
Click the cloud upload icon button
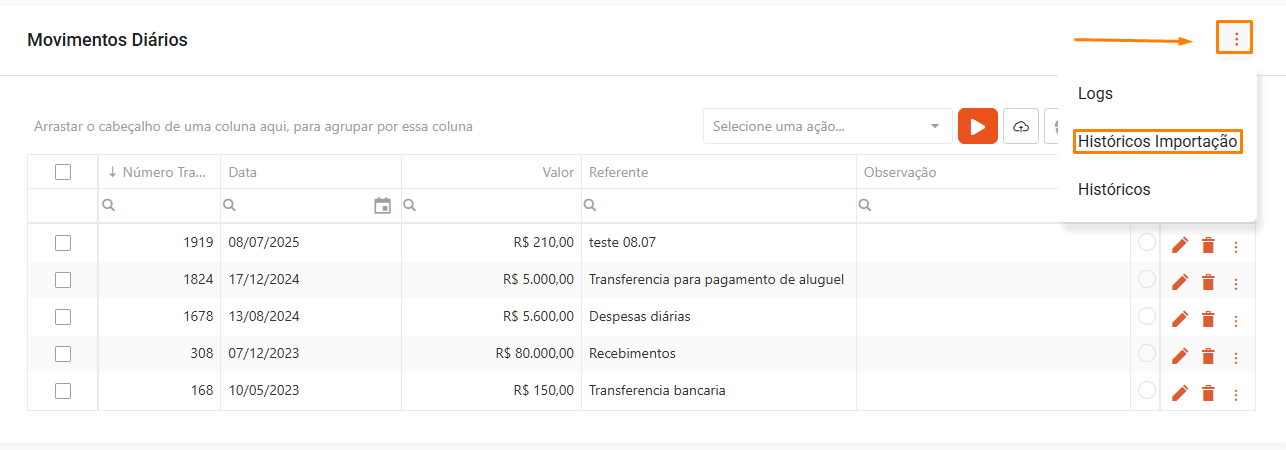click(x=1020, y=127)
